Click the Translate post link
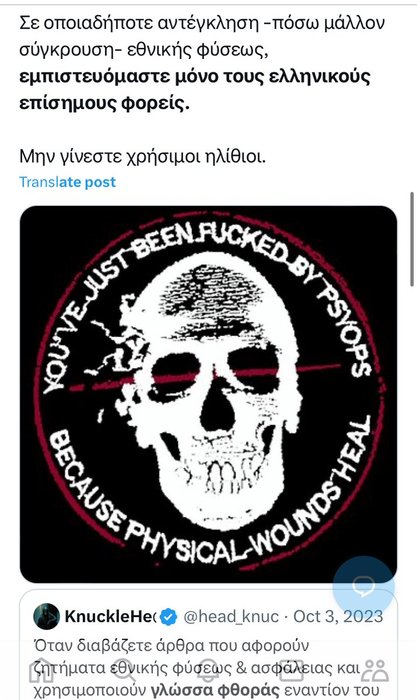This screenshot has height=700, width=417. pos(67,182)
